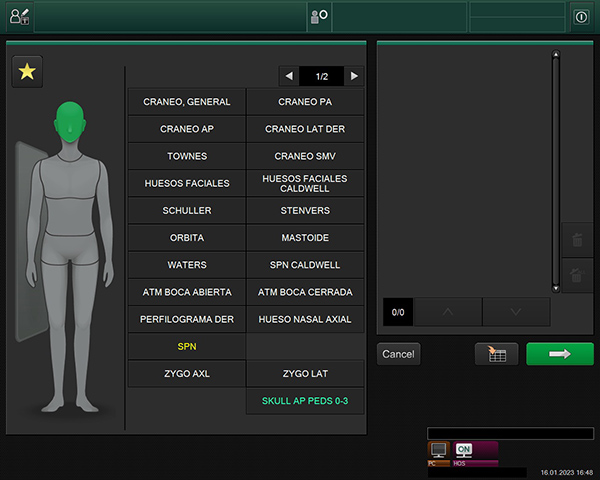Click the selected list scrollbar track
The height and width of the screenshot is (480, 600).
point(556,171)
